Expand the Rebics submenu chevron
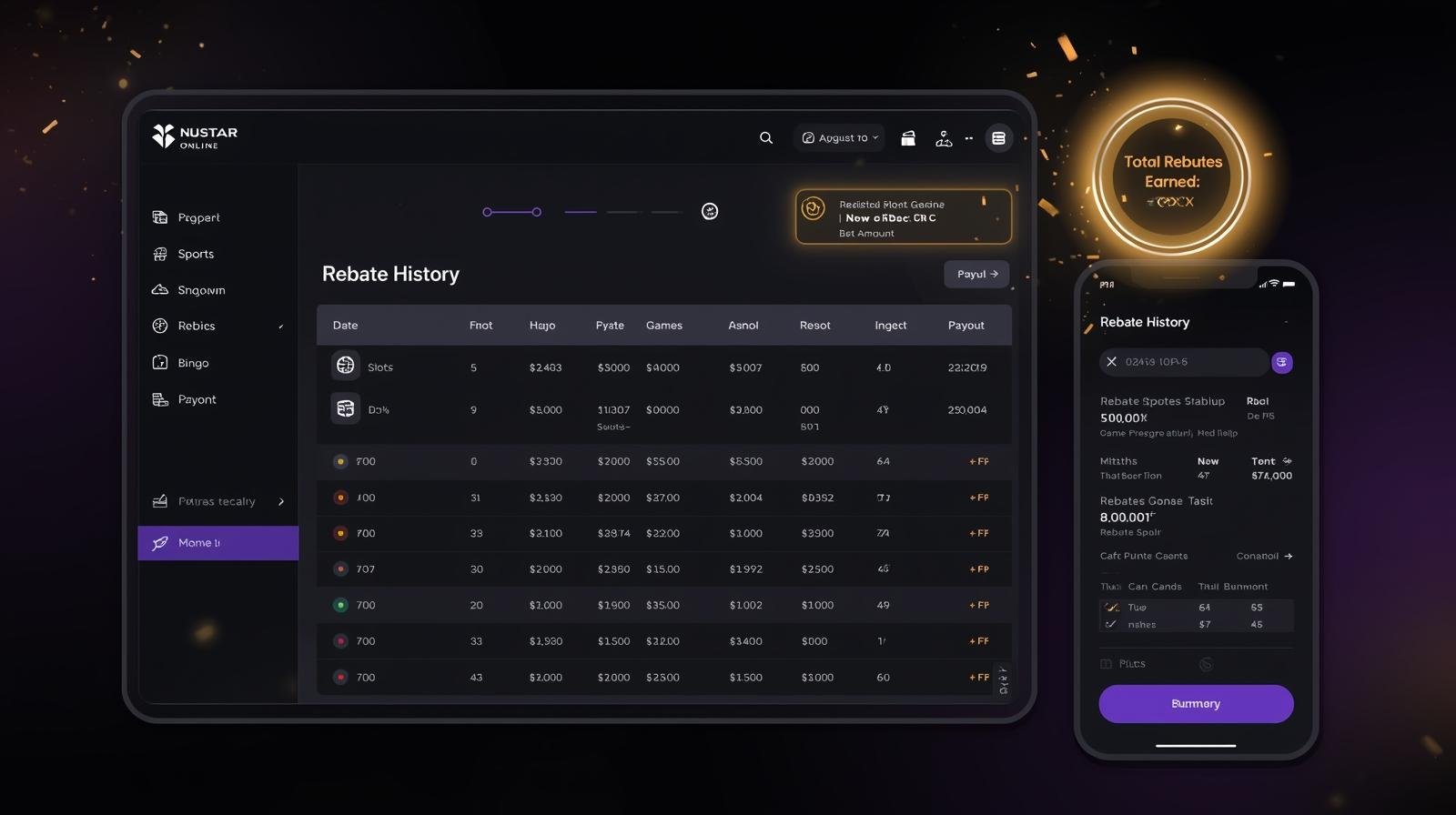1456x815 pixels. click(x=280, y=327)
